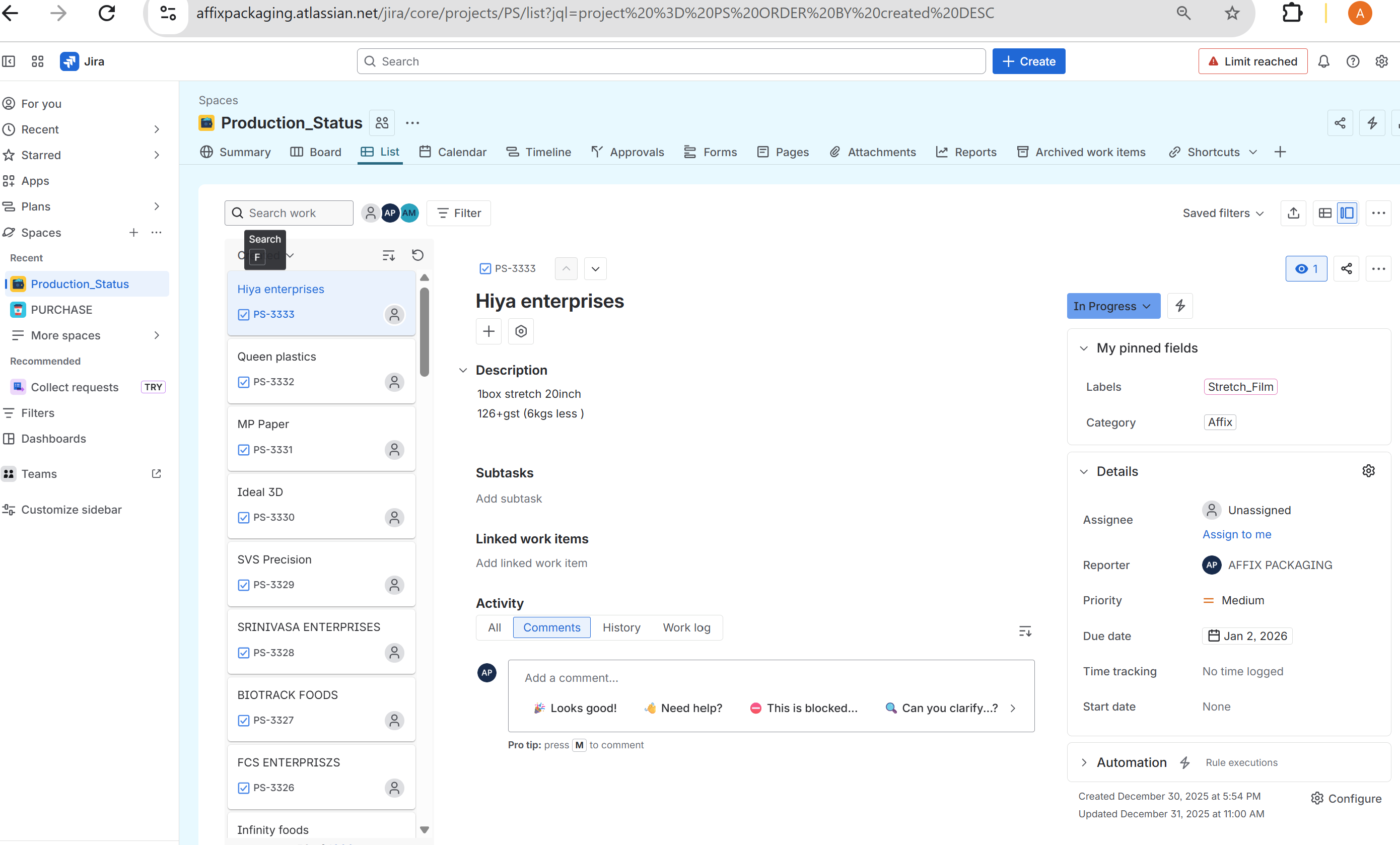Viewport: 1400px width, 845px height.
Task: Click the Stretch_Film label chip
Action: (x=1240, y=387)
